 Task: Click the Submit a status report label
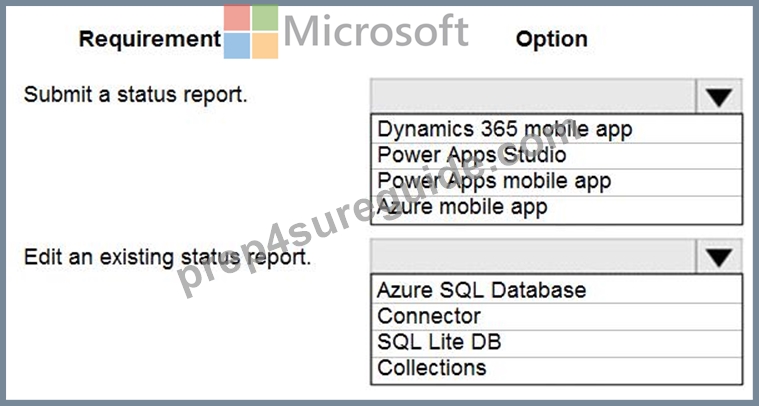coord(136,94)
